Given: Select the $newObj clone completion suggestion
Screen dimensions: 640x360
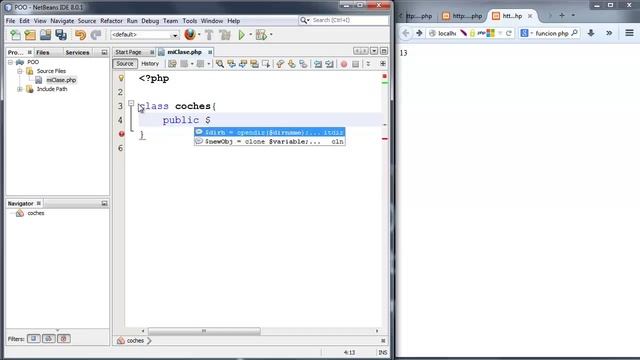Looking at the screenshot, I should (x=270, y=141).
